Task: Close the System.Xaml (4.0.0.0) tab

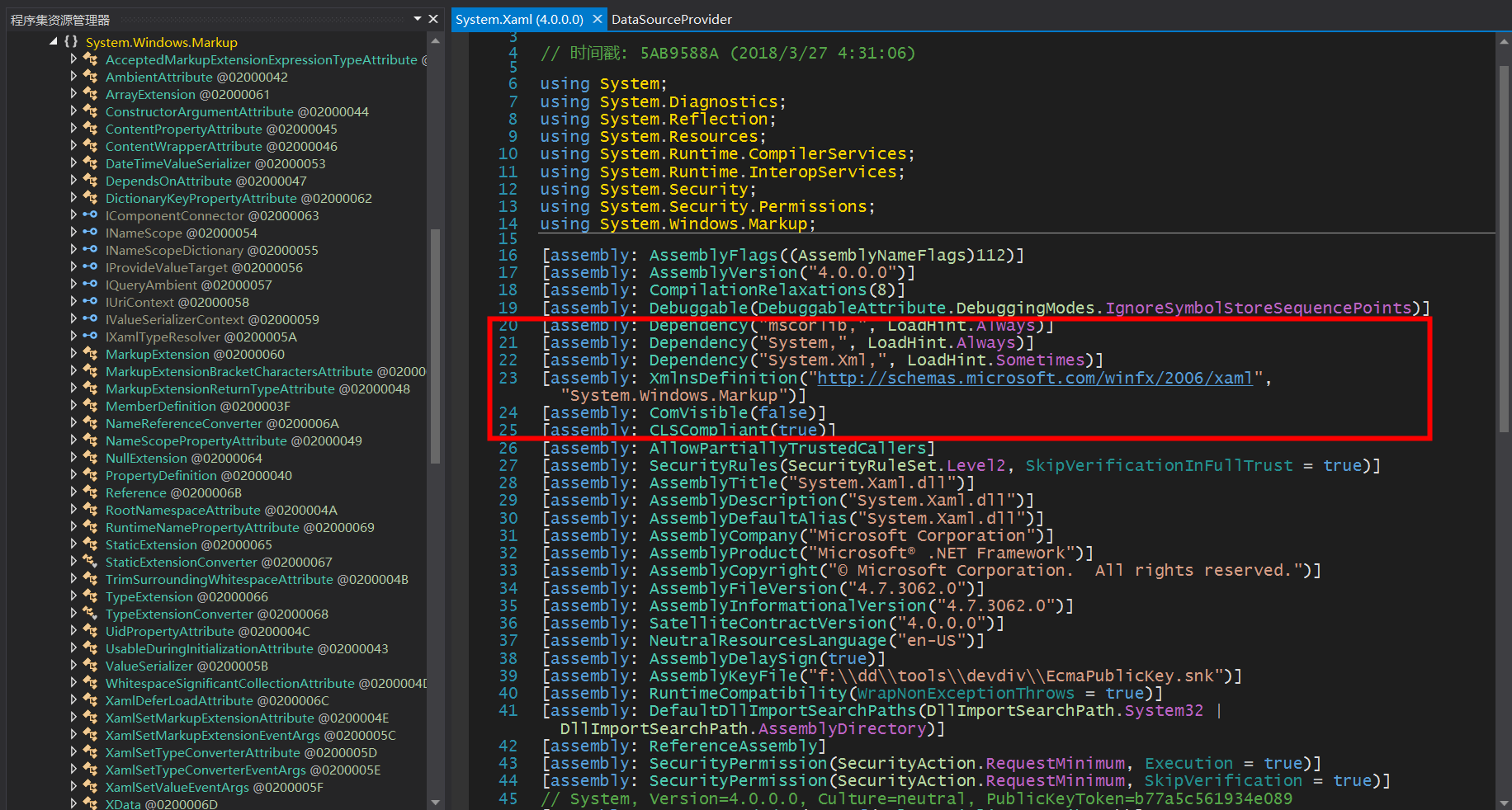Action: (598, 18)
